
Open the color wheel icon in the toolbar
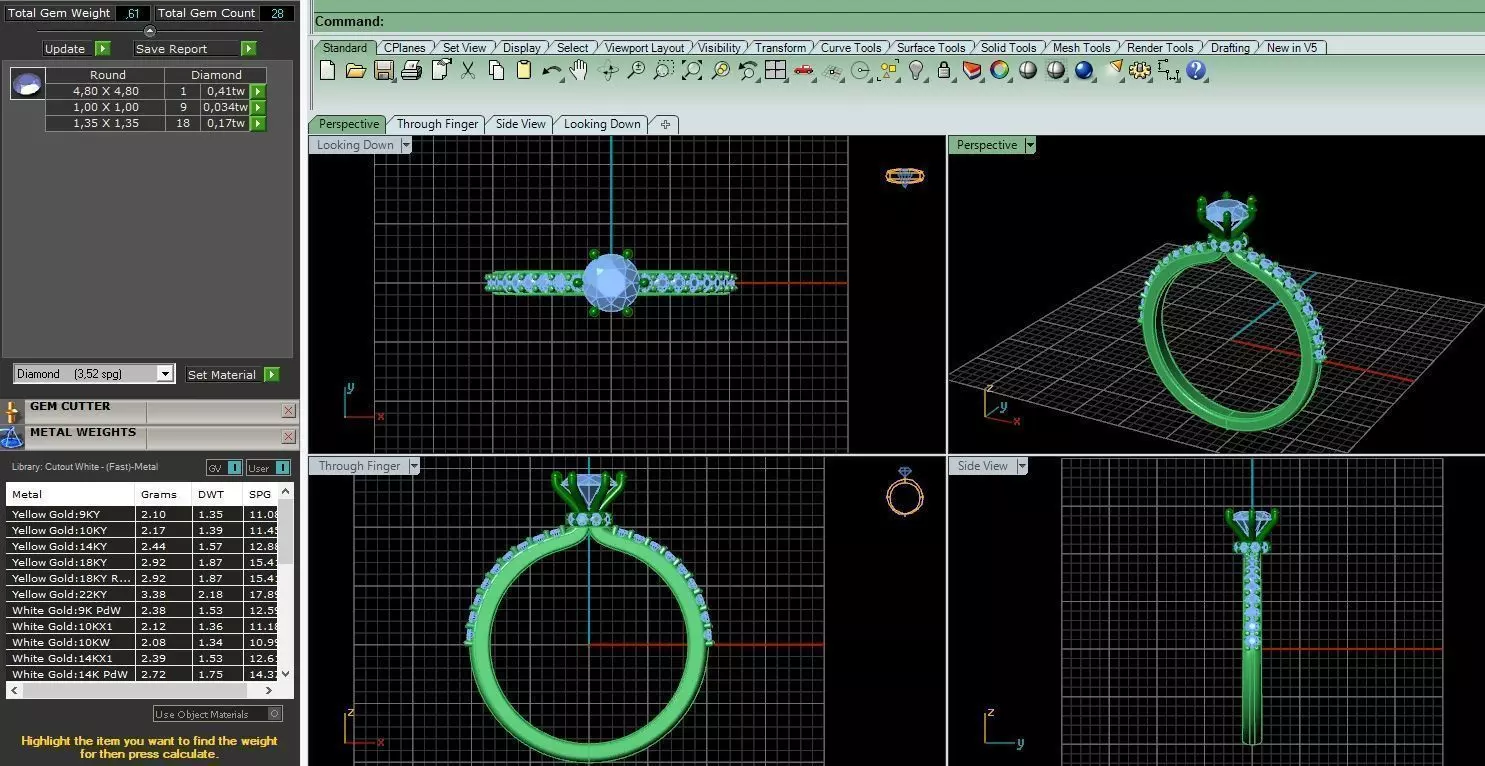coord(999,70)
